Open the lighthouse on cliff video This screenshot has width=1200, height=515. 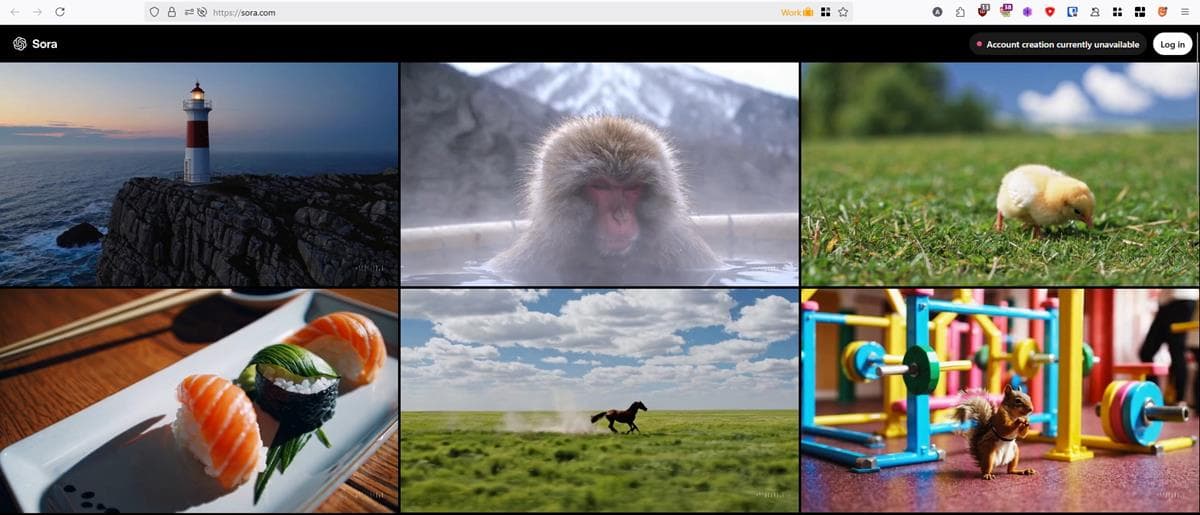pyautogui.click(x=199, y=174)
